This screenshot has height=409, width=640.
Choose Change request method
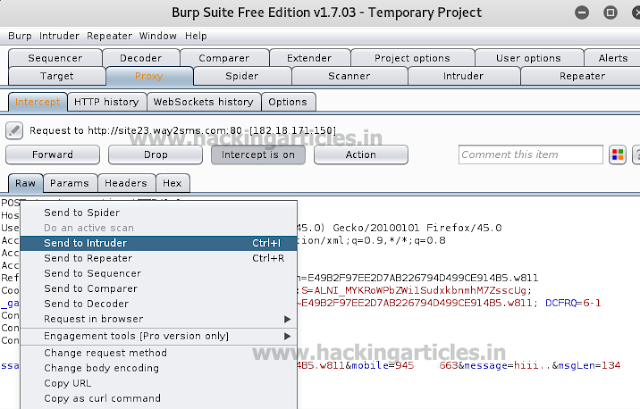159,353
